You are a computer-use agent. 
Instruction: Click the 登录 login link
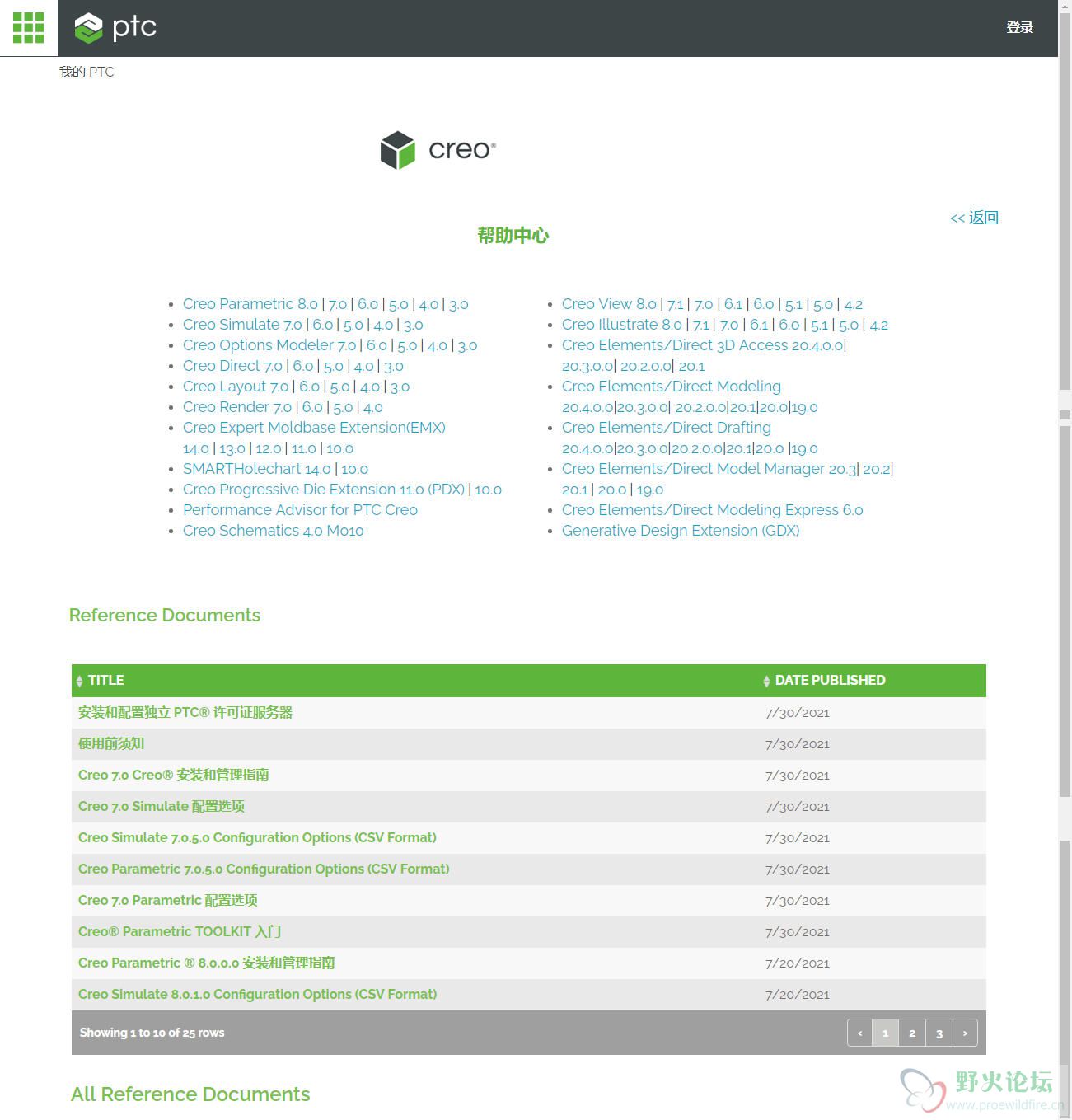[1019, 27]
